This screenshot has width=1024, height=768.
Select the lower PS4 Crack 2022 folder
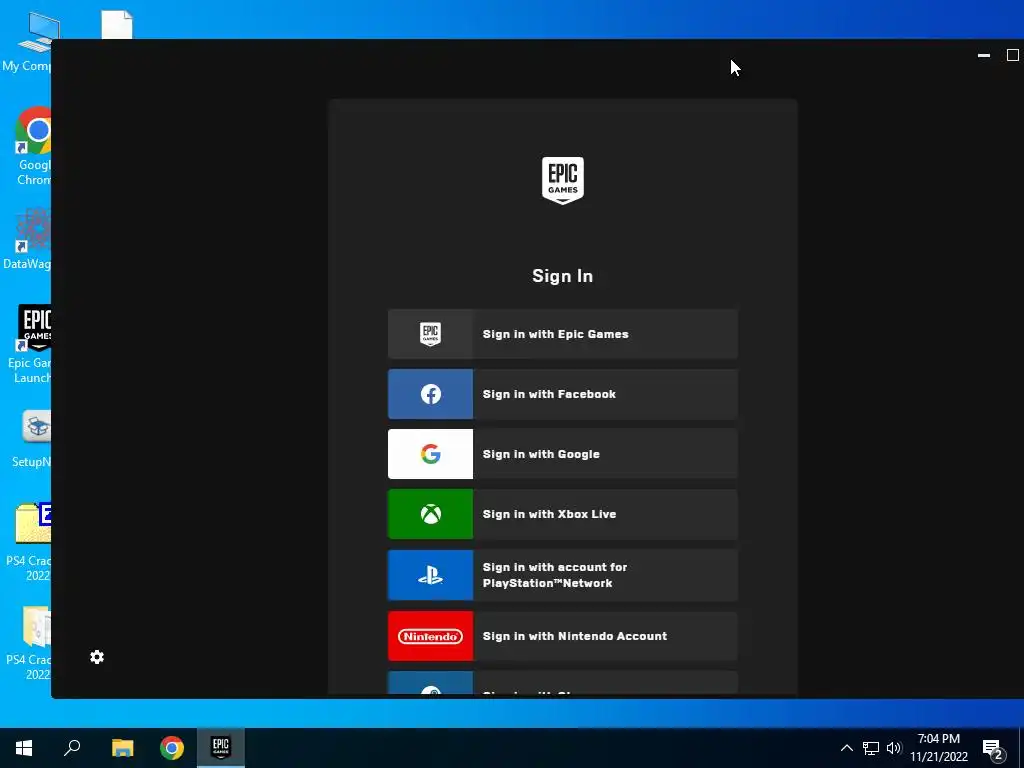29,643
